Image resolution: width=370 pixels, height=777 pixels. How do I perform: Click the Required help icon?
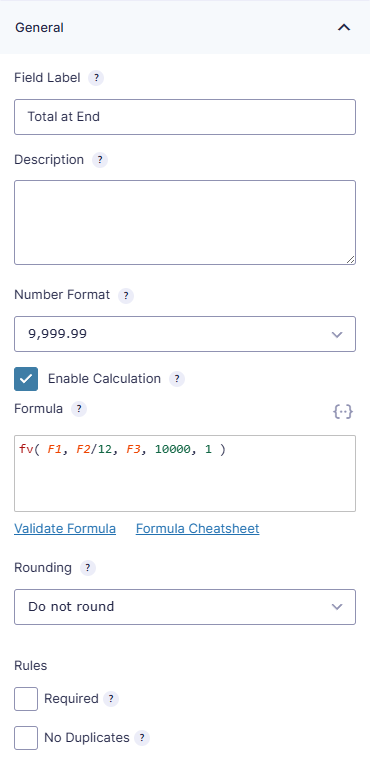(110, 699)
